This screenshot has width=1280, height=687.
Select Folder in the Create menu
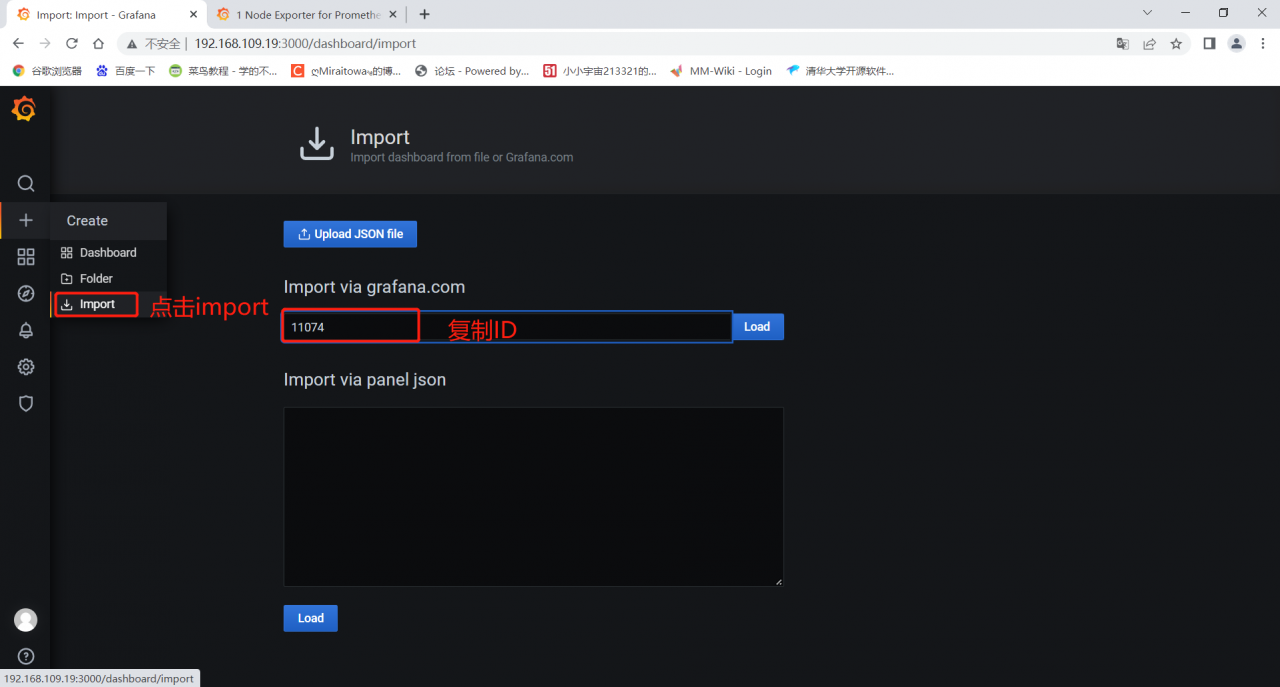[108, 279]
